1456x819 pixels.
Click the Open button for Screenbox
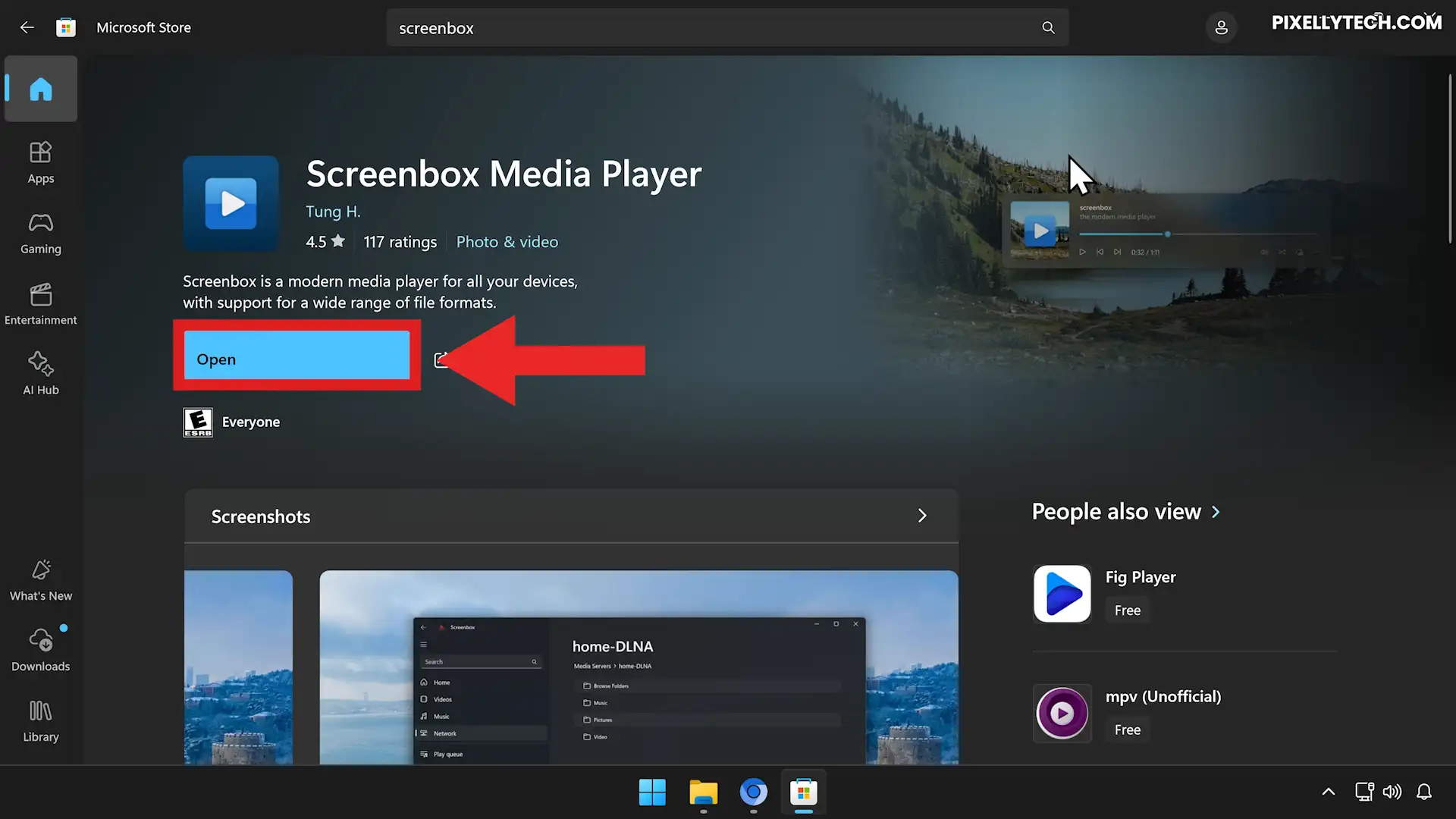[x=297, y=355]
